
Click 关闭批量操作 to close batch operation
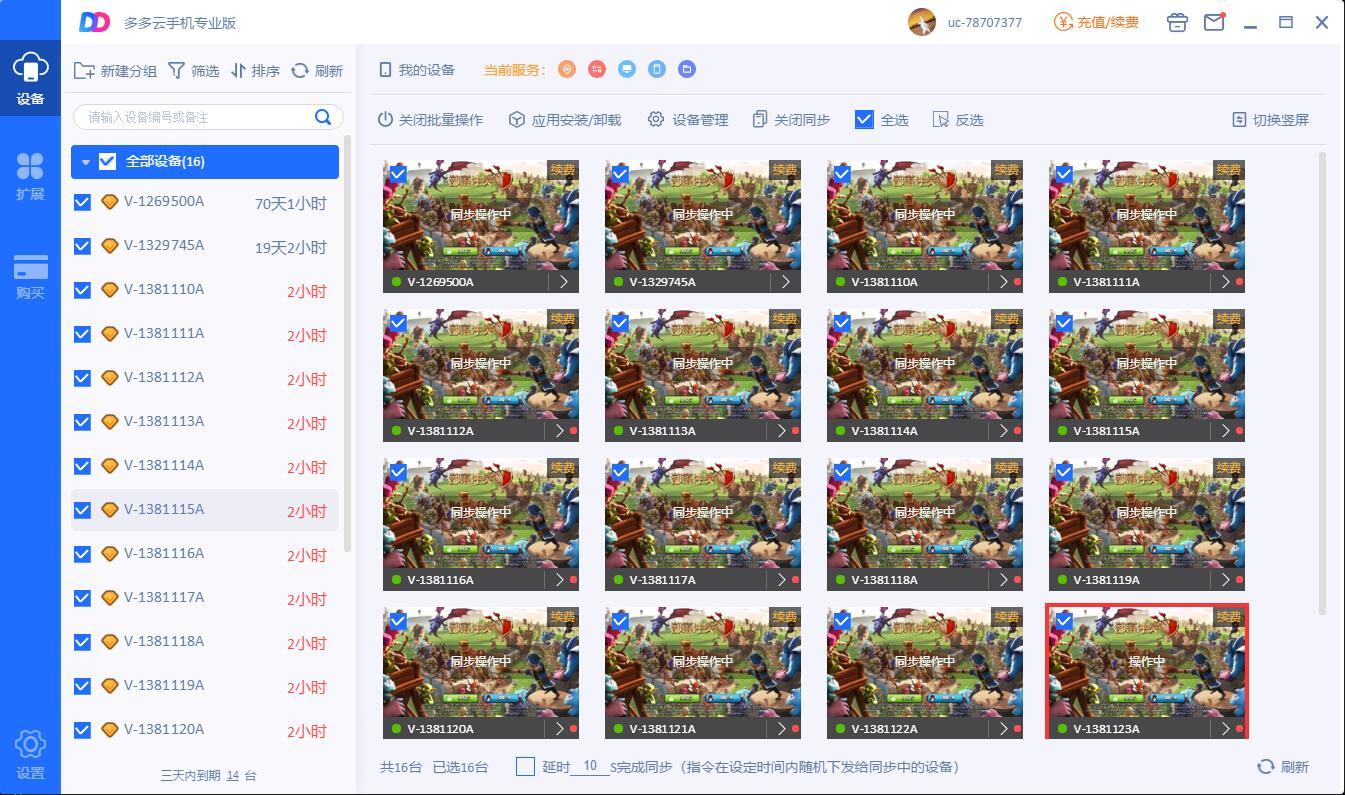point(430,120)
